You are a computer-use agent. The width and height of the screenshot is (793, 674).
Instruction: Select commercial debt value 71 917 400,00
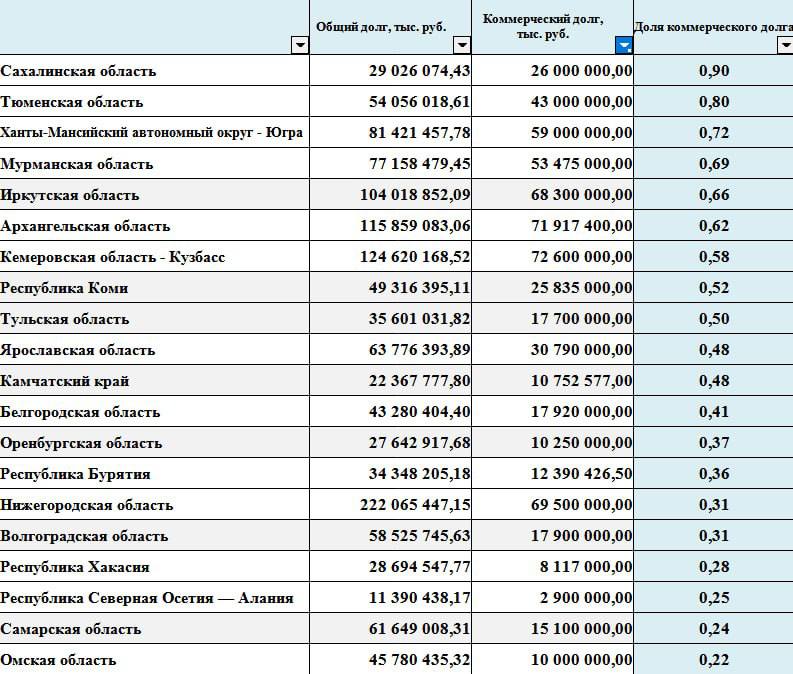pyautogui.click(x=552, y=226)
